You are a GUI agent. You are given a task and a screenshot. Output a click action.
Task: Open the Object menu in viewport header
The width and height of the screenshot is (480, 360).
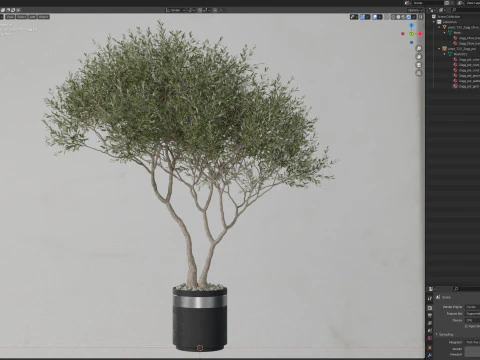pyautogui.click(x=43, y=17)
